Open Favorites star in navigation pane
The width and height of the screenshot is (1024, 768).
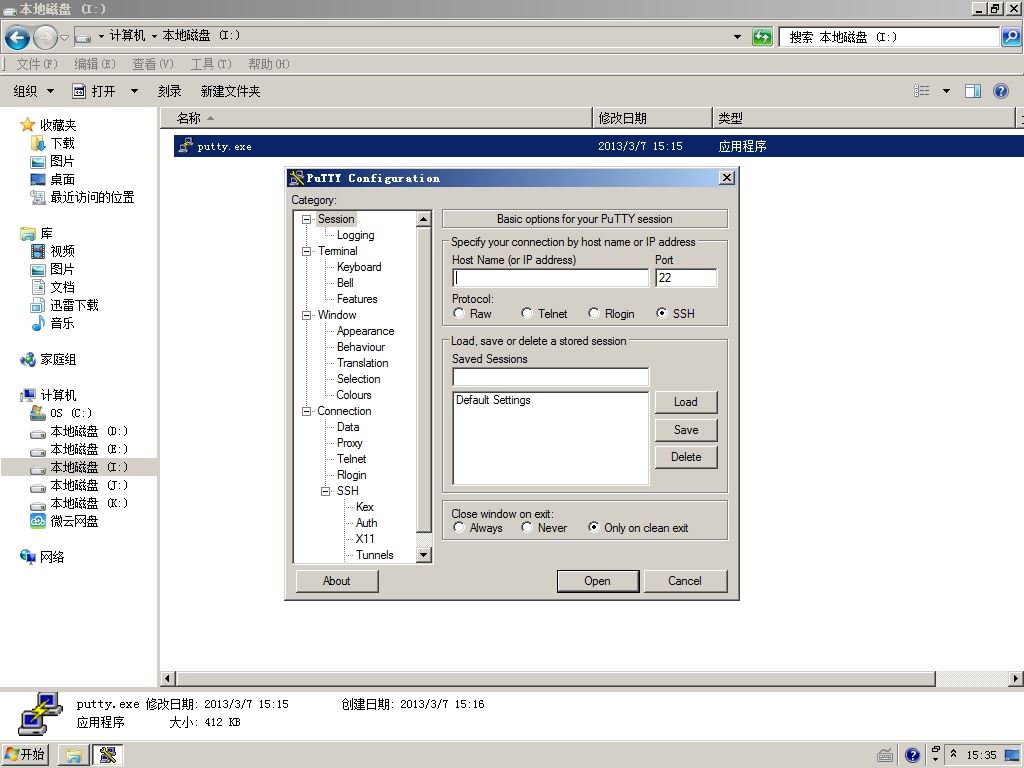tap(27, 124)
